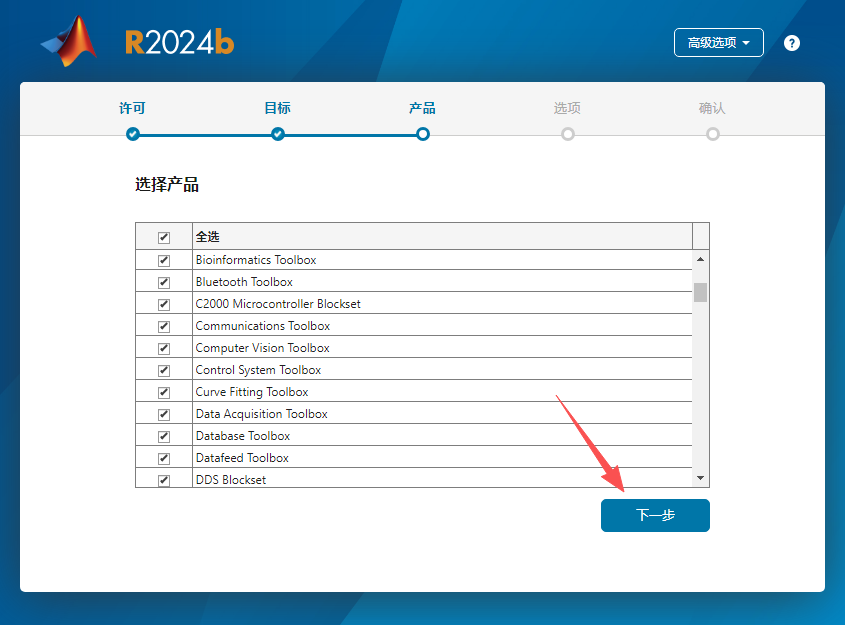The height and width of the screenshot is (625, 845).
Task: Click the scrollbar down arrow
Action: coord(700,478)
